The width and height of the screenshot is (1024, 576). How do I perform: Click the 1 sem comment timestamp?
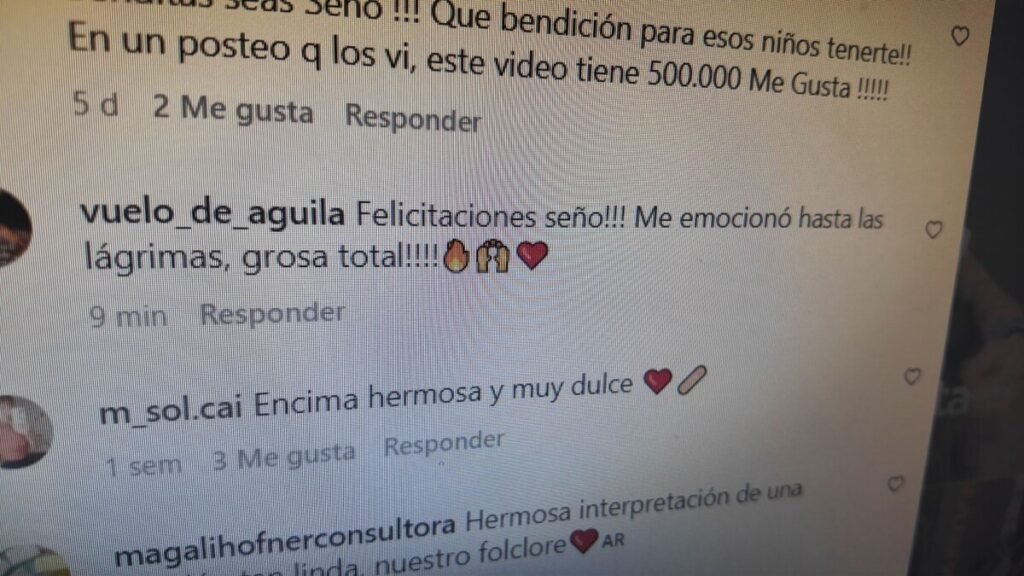(144, 466)
